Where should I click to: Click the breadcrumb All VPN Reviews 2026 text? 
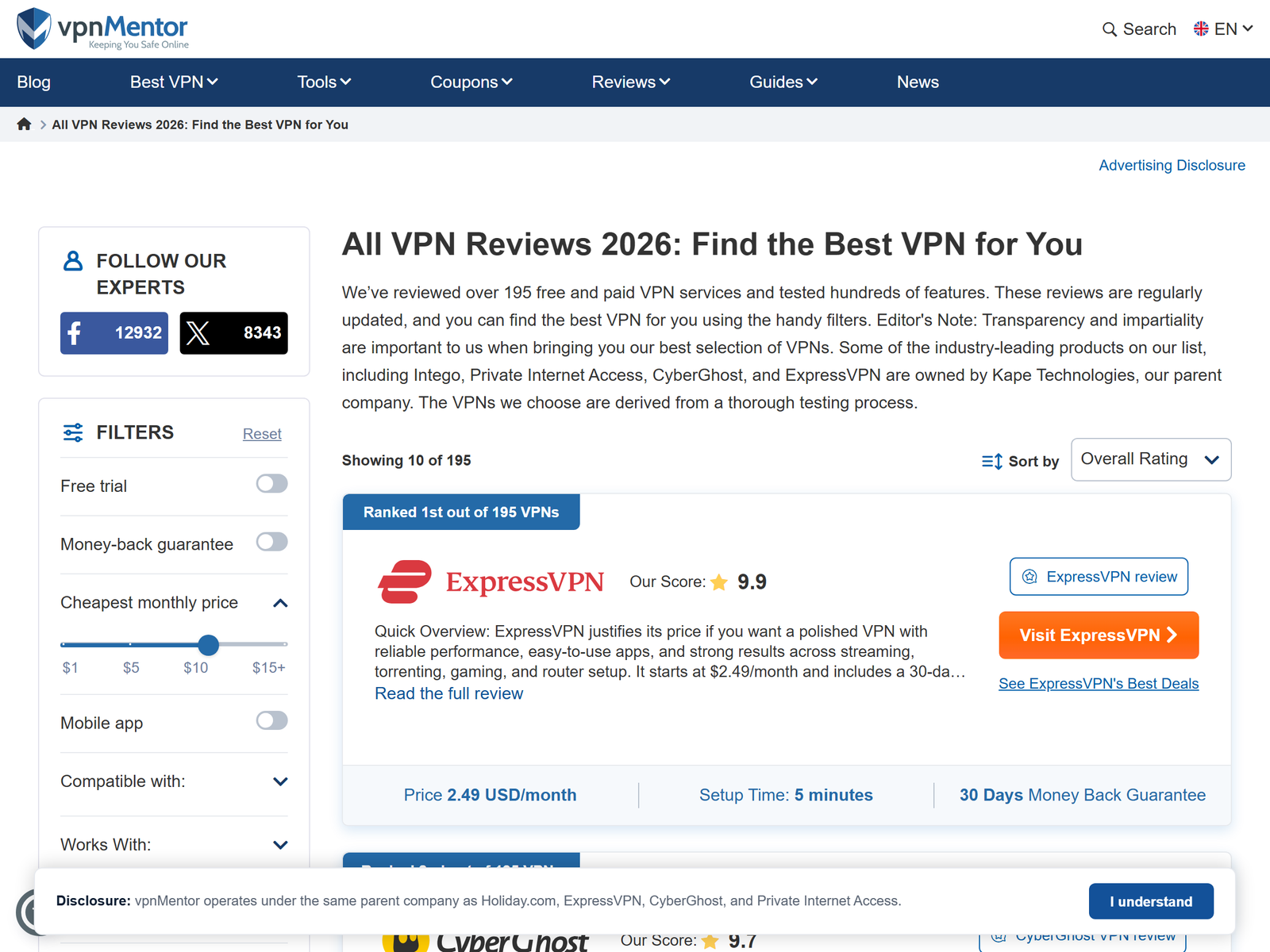(200, 125)
